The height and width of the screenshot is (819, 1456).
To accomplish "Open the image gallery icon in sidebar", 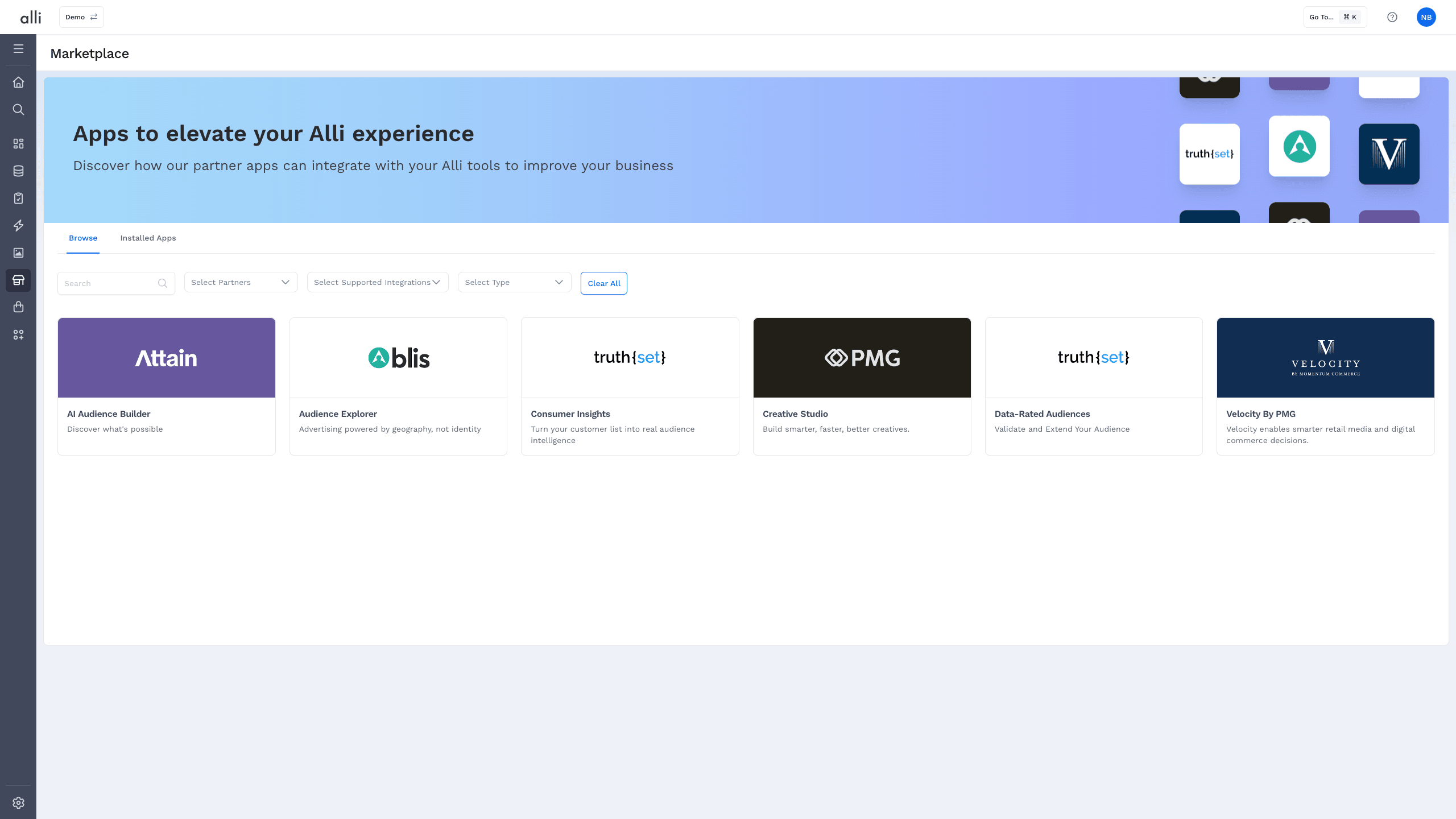I will click(18, 253).
